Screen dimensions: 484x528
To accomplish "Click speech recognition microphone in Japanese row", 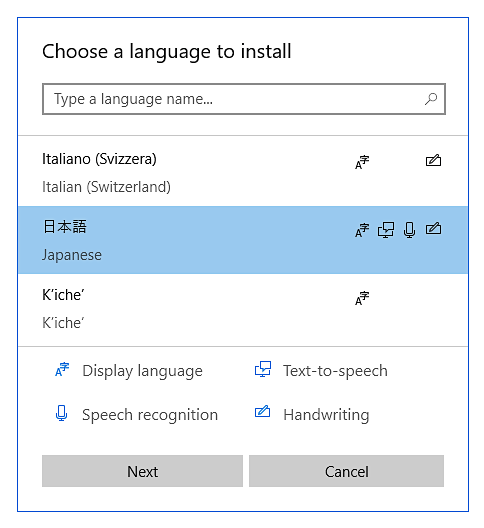I will (409, 230).
